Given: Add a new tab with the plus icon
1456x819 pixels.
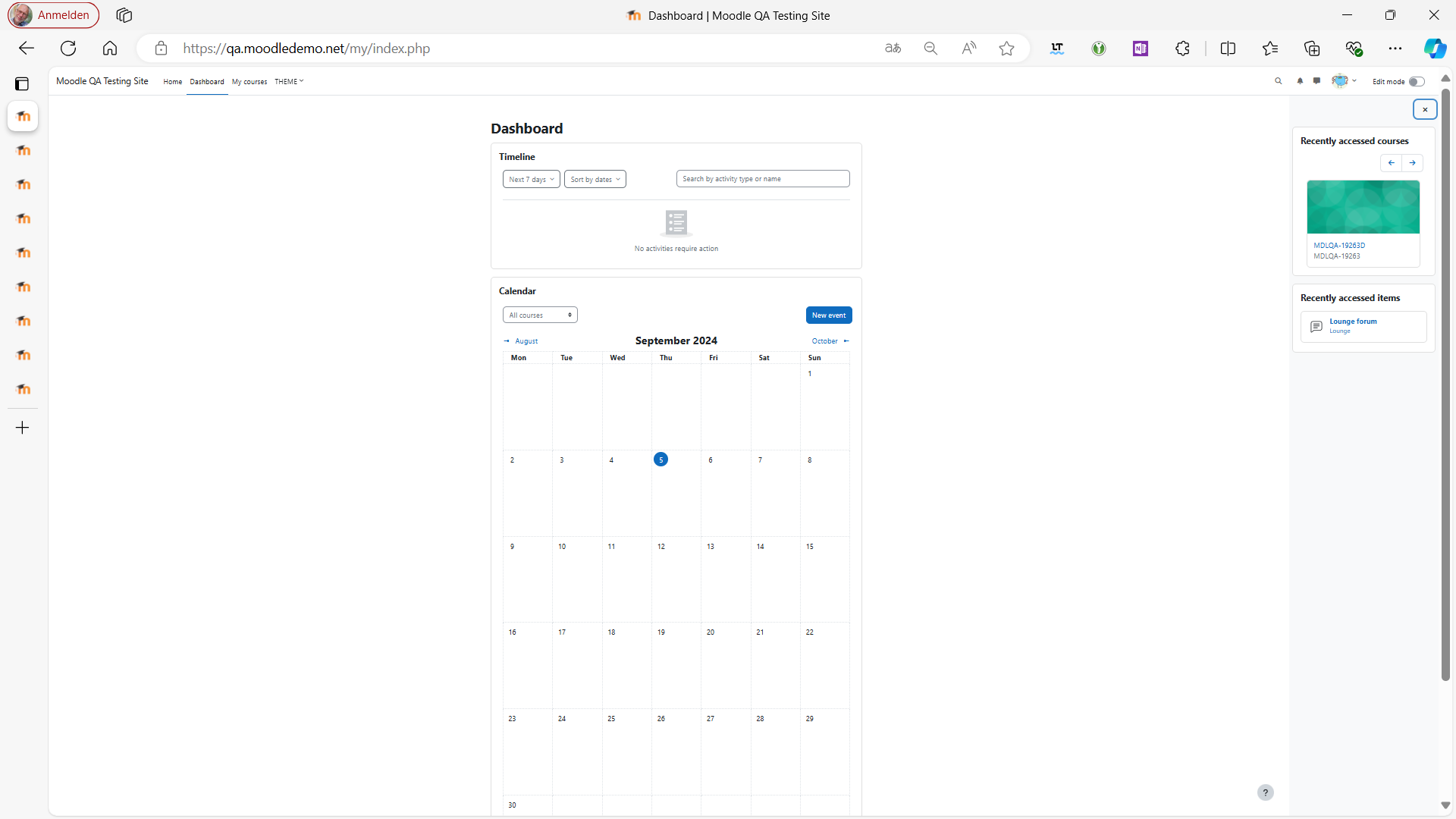Looking at the screenshot, I should [x=23, y=428].
